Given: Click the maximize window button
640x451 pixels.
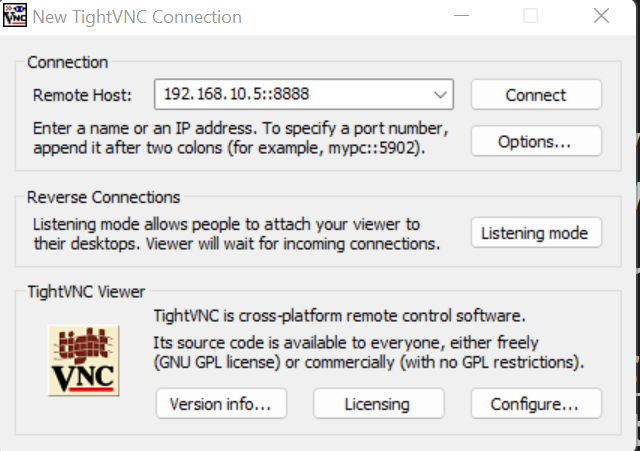Looking at the screenshot, I should pos(530,16).
